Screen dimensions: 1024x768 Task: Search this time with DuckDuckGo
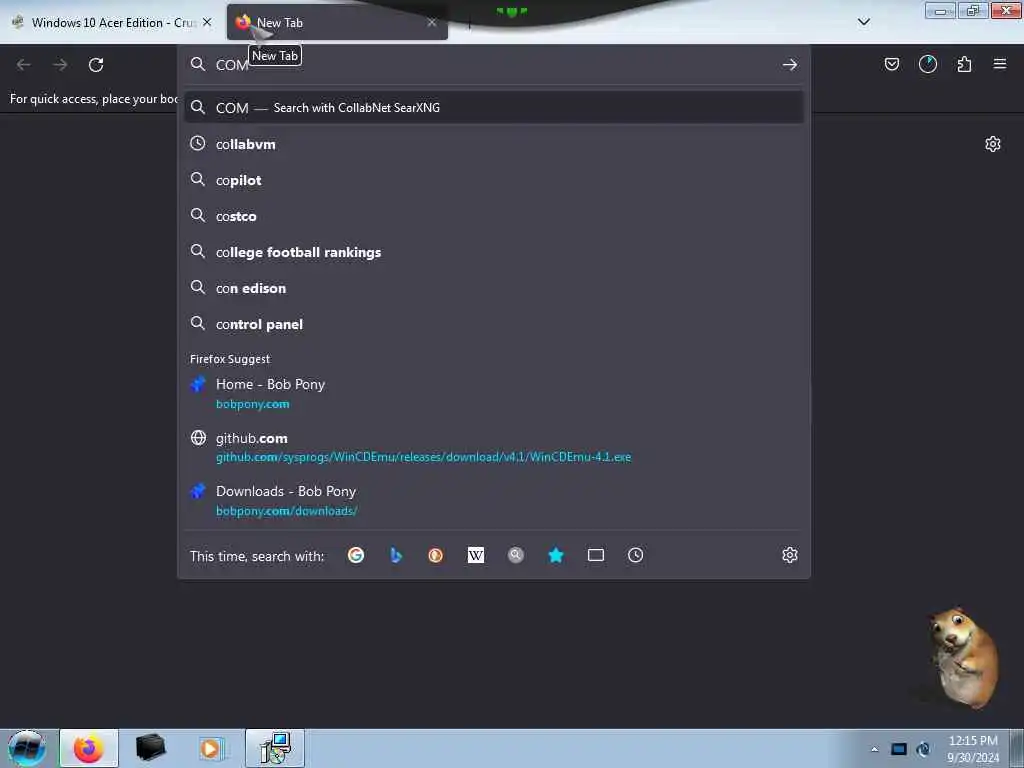[x=436, y=555]
